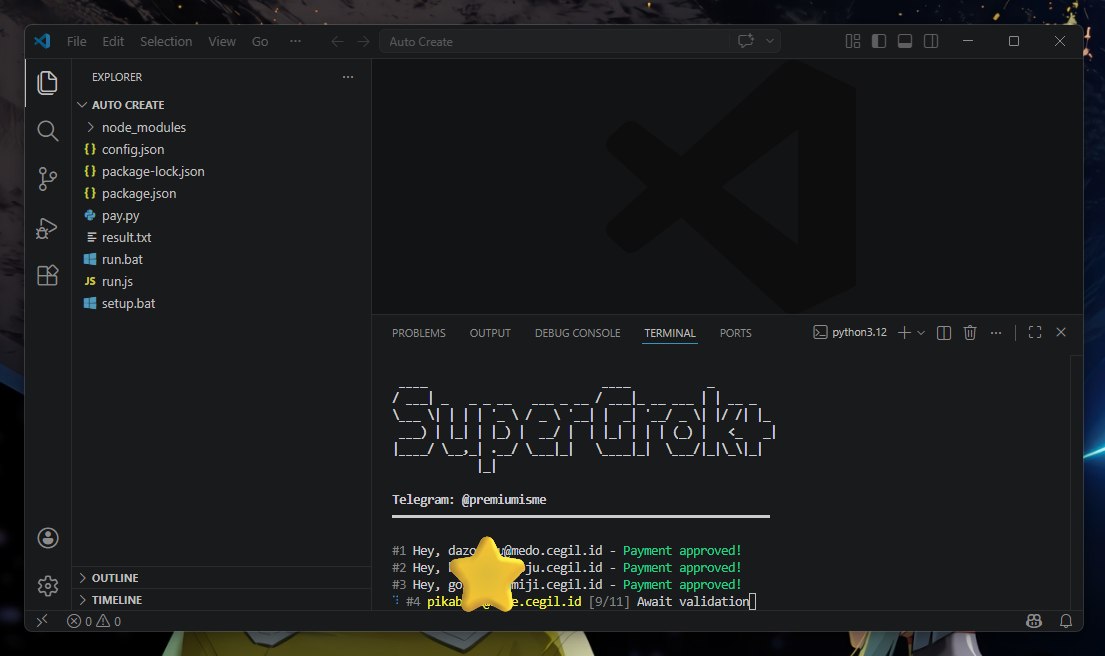
Task: Open the View menu
Action: tap(222, 42)
